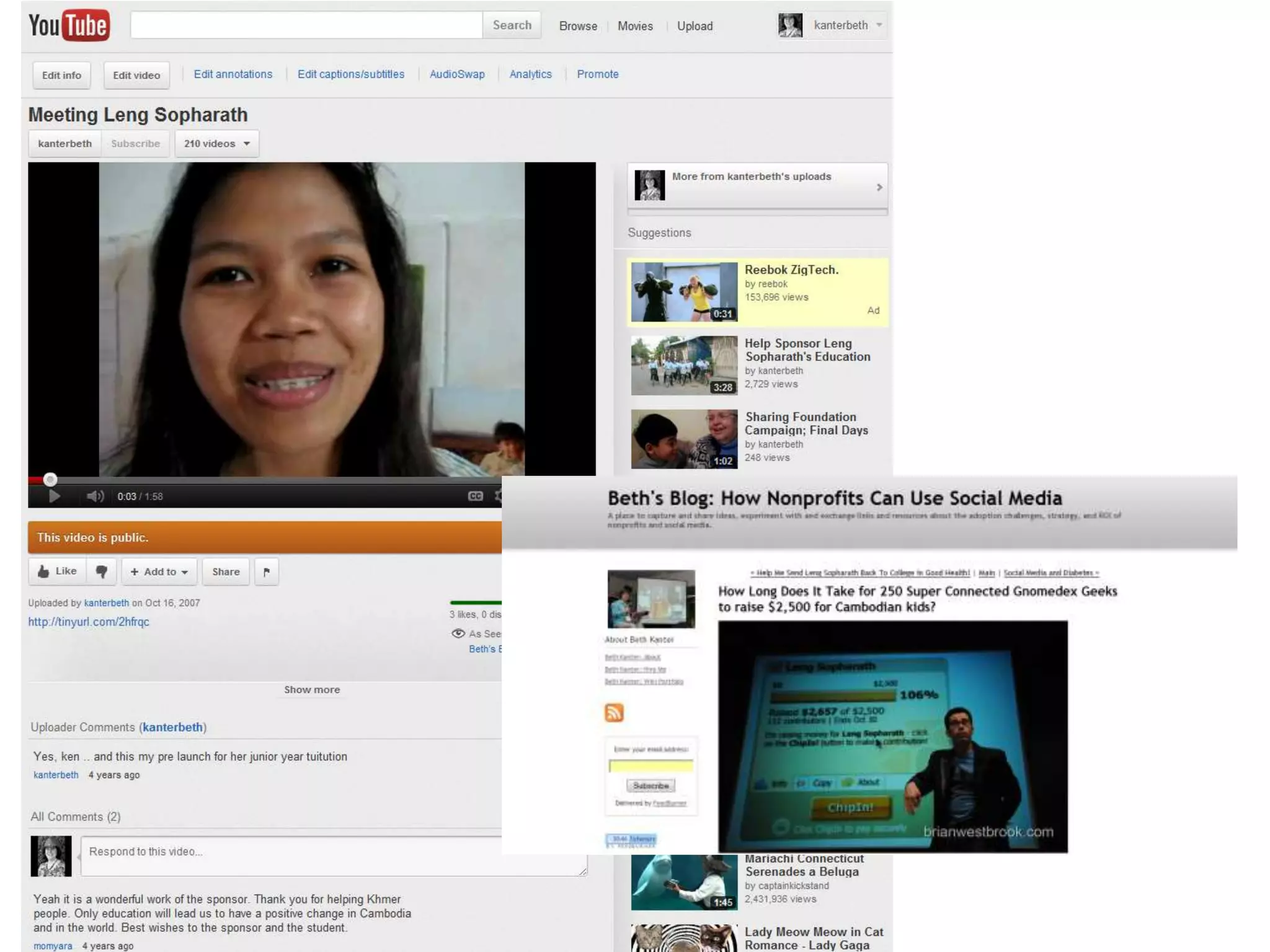Expand the 210 videos dropdown

216,144
